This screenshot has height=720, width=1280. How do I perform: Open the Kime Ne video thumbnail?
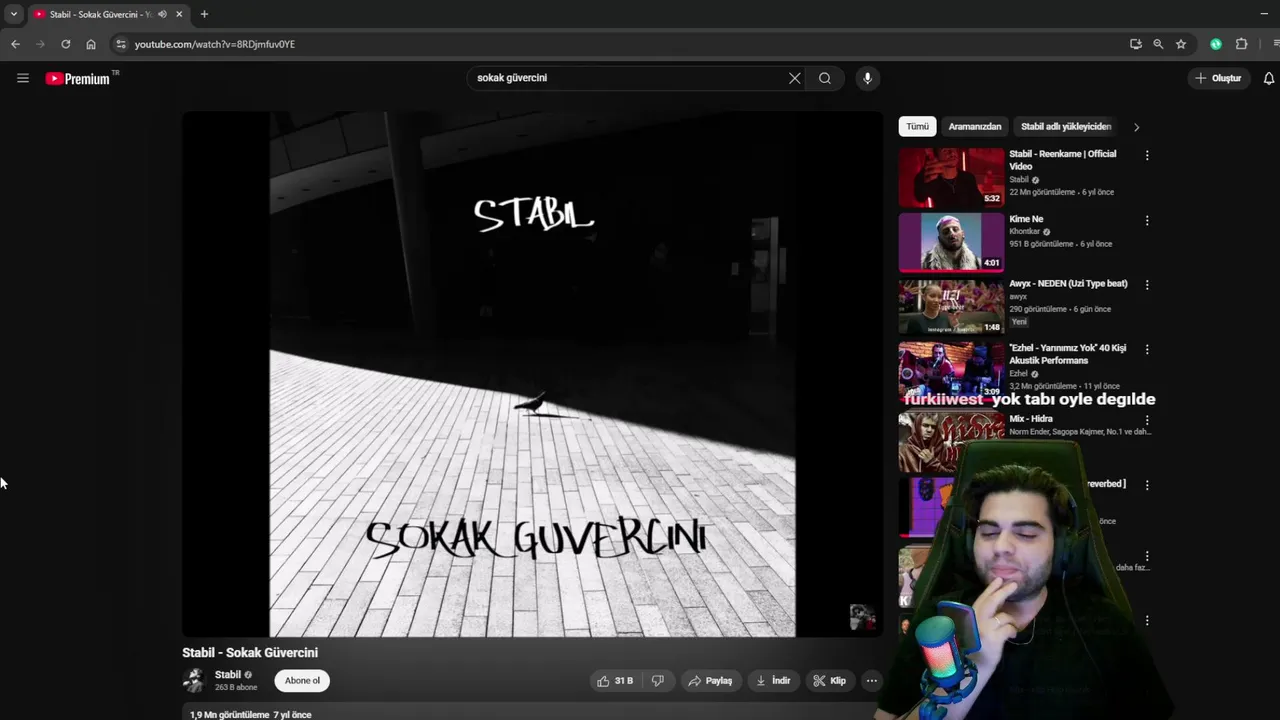click(951, 242)
